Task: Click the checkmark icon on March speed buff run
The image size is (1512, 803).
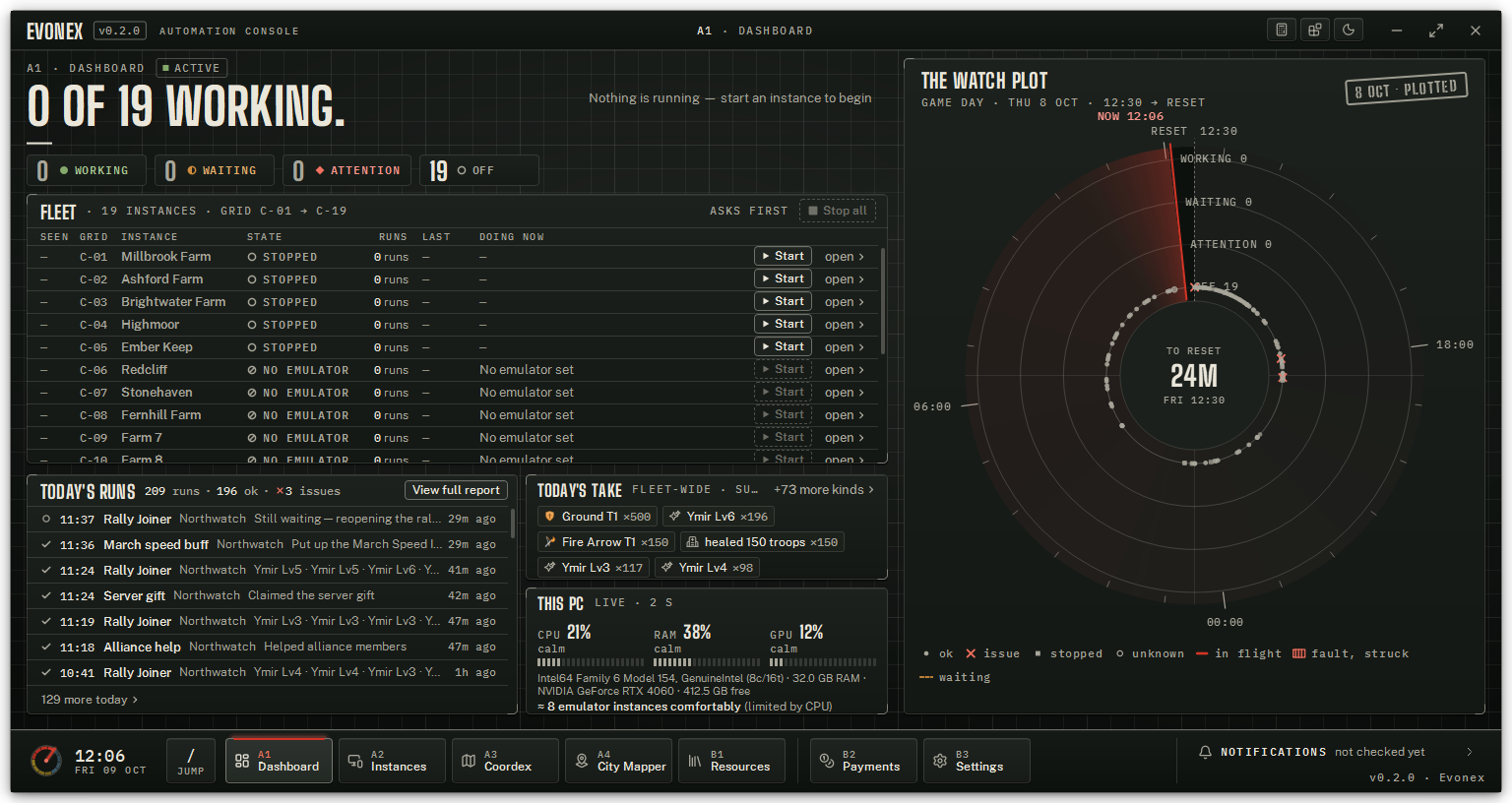Action: 46,544
